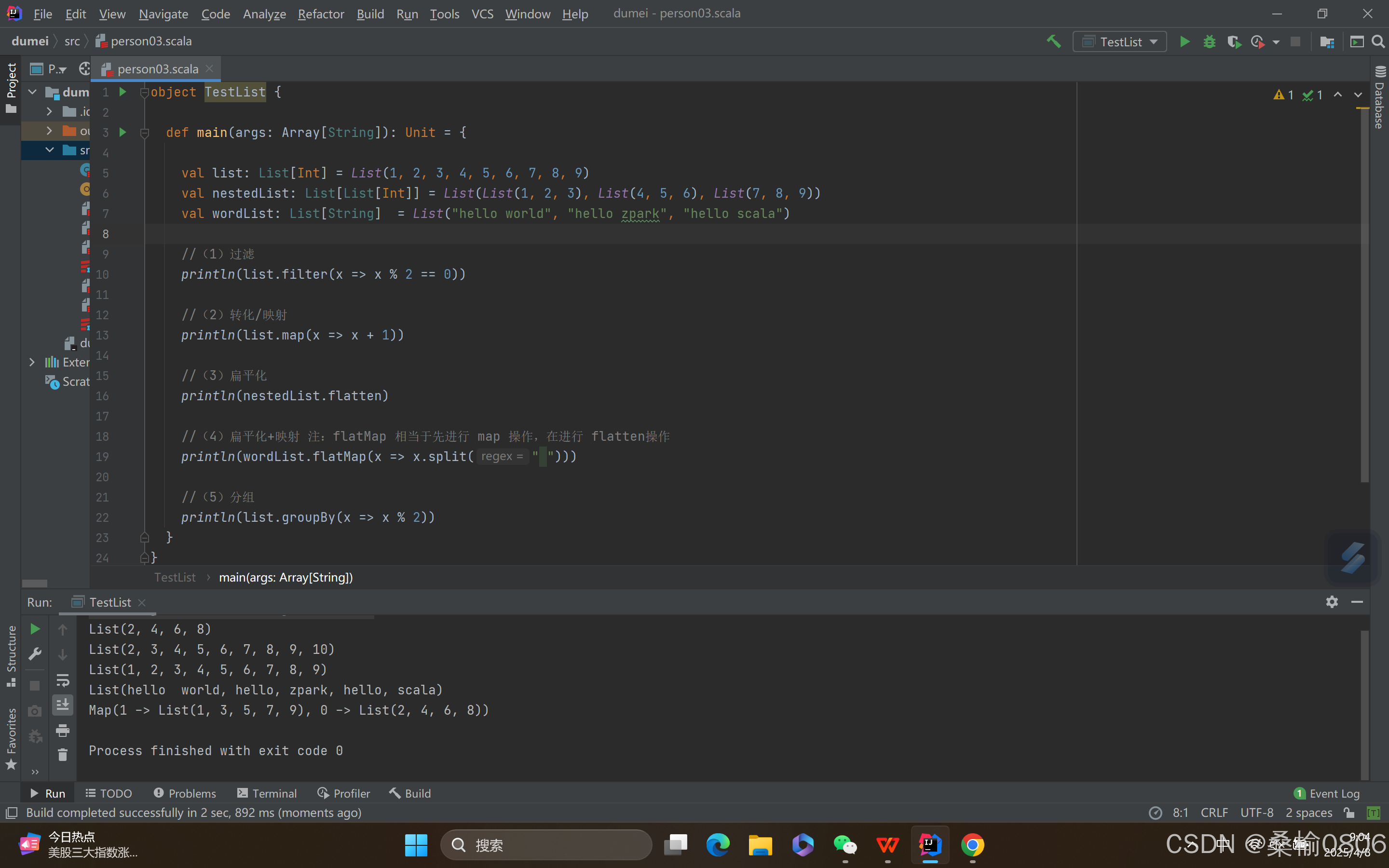
Task: Open Run panel settings gear
Action: [x=1332, y=602]
